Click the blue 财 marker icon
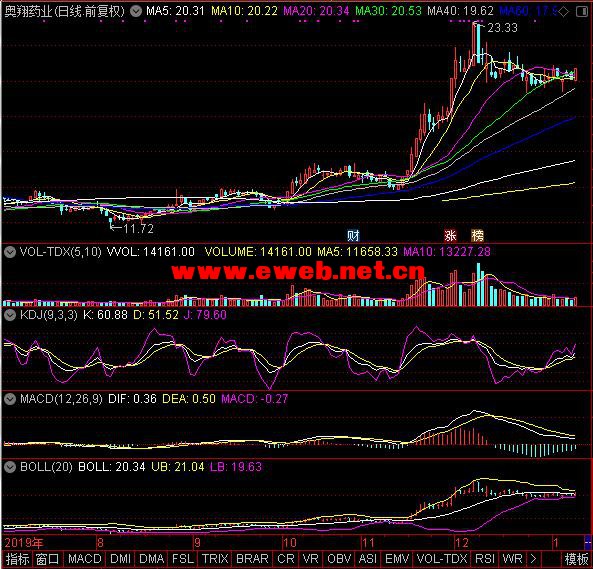593x569 pixels. click(x=353, y=236)
